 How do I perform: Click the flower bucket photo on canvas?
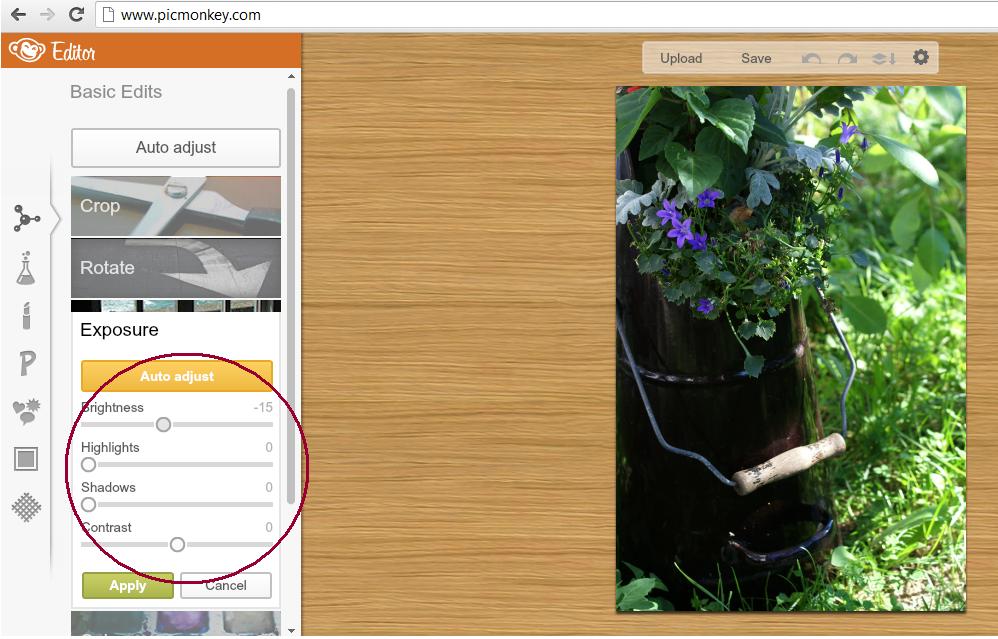[791, 349]
